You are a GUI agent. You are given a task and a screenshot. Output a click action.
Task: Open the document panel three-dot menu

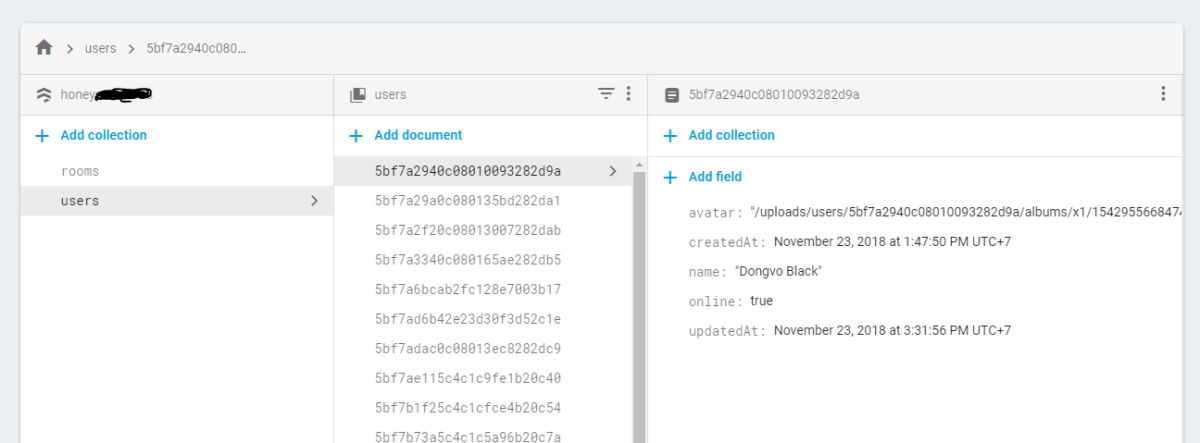click(x=1163, y=94)
